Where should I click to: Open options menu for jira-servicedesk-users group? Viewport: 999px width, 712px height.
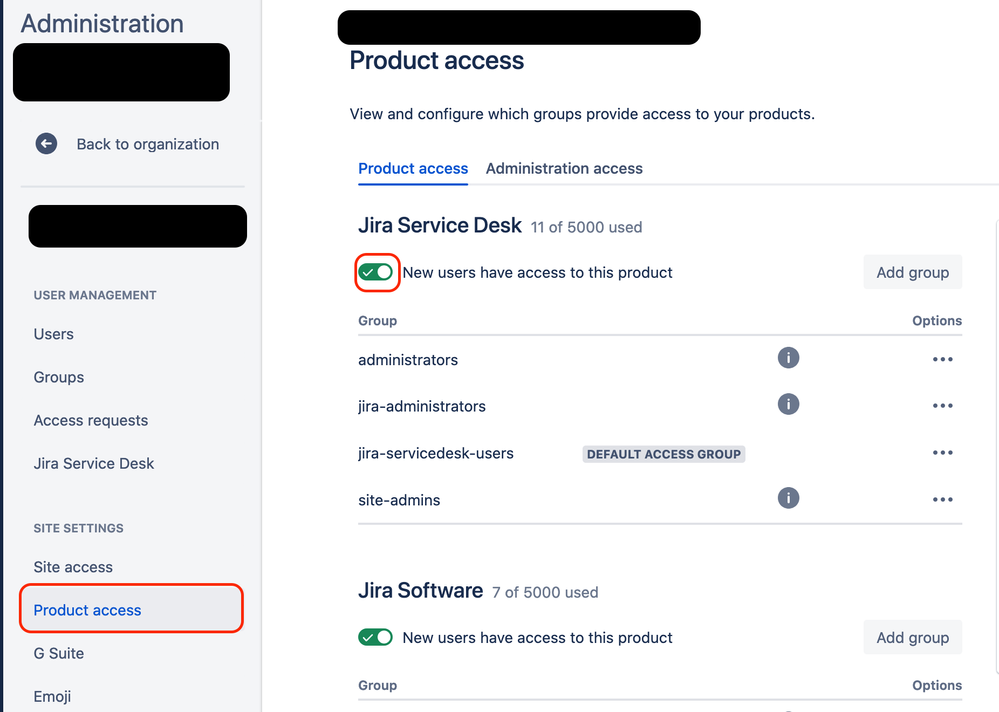coord(942,453)
